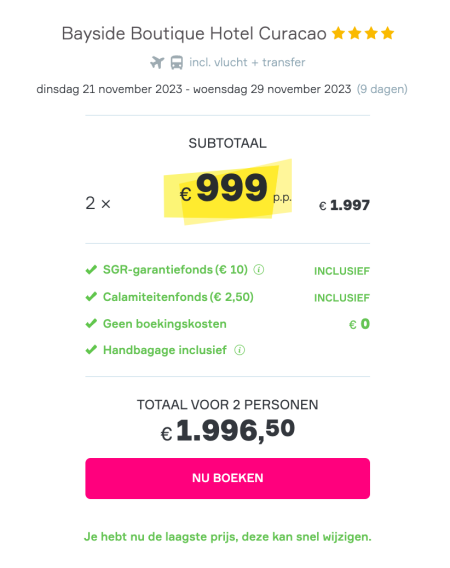450x568 pixels.
Task: Click the (9 dagen) duration text
Action: pyautogui.click(x=382, y=89)
